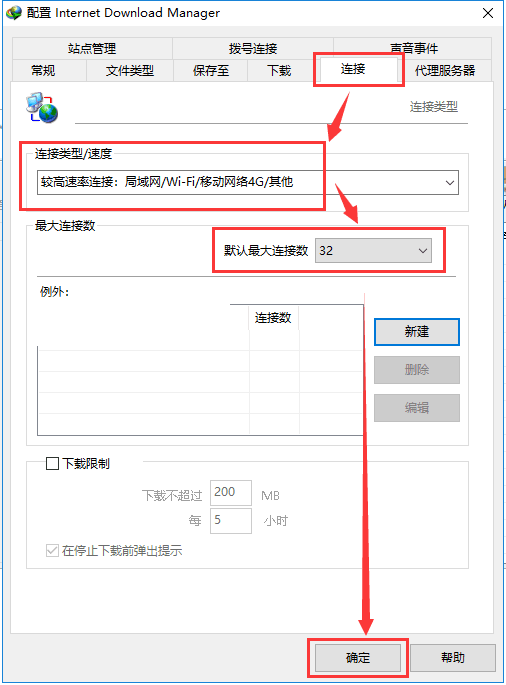Select the 保存至 tab

211,70
